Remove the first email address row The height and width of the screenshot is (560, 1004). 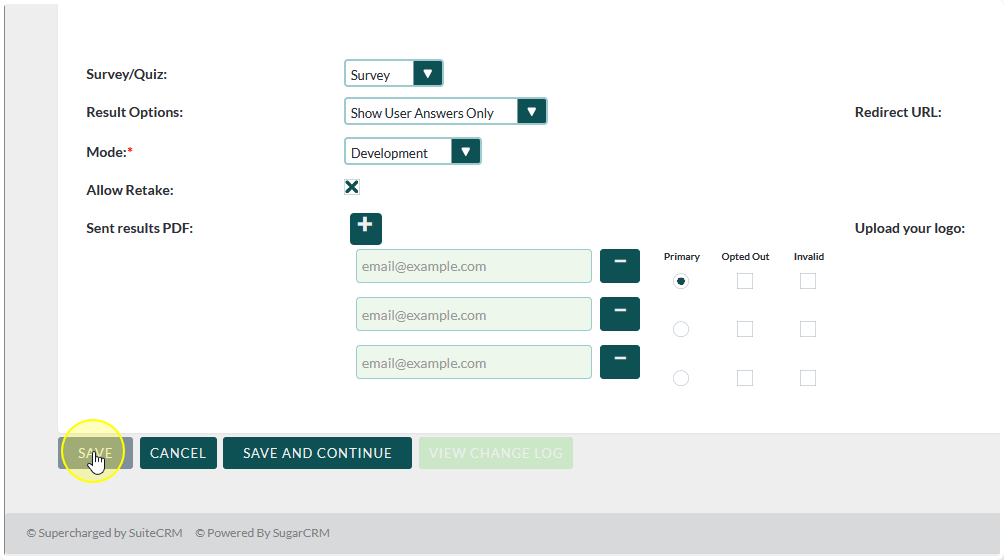(x=620, y=266)
